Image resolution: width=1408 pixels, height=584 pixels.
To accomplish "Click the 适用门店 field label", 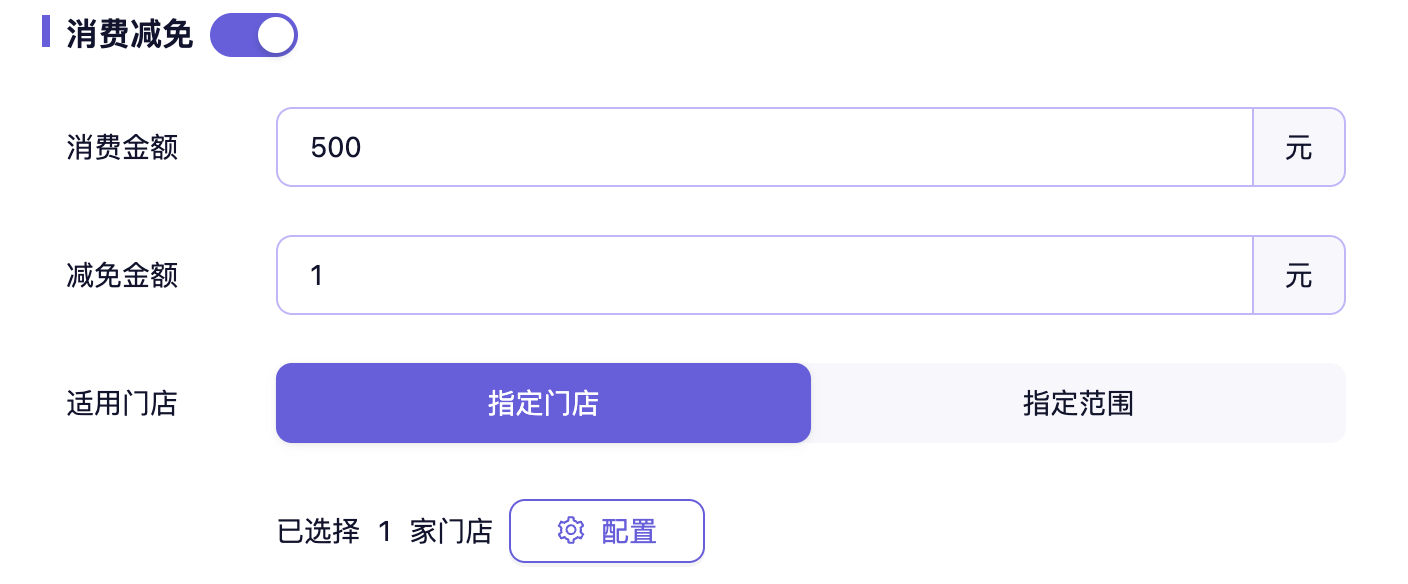I will (122, 404).
